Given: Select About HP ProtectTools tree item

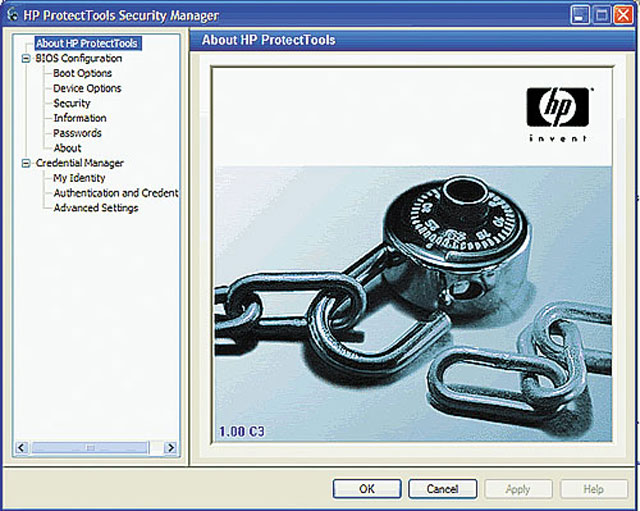Looking at the screenshot, I should point(88,43).
